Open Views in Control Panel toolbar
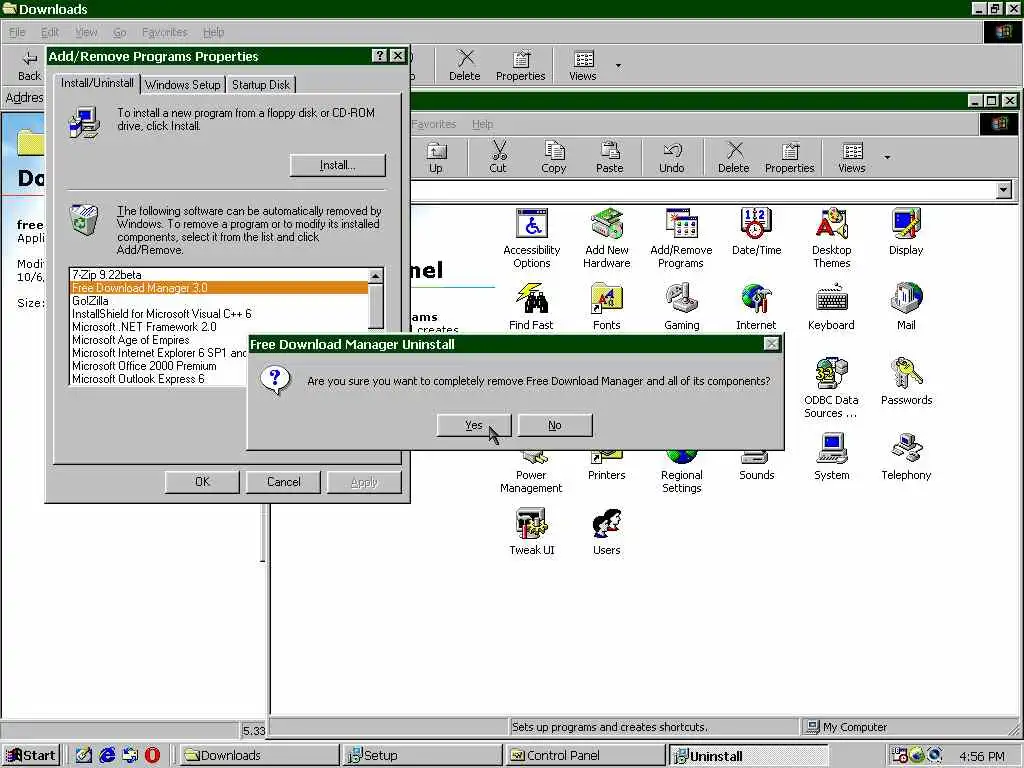Screen dimensions: 1024x768 click(x=852, y=157)
